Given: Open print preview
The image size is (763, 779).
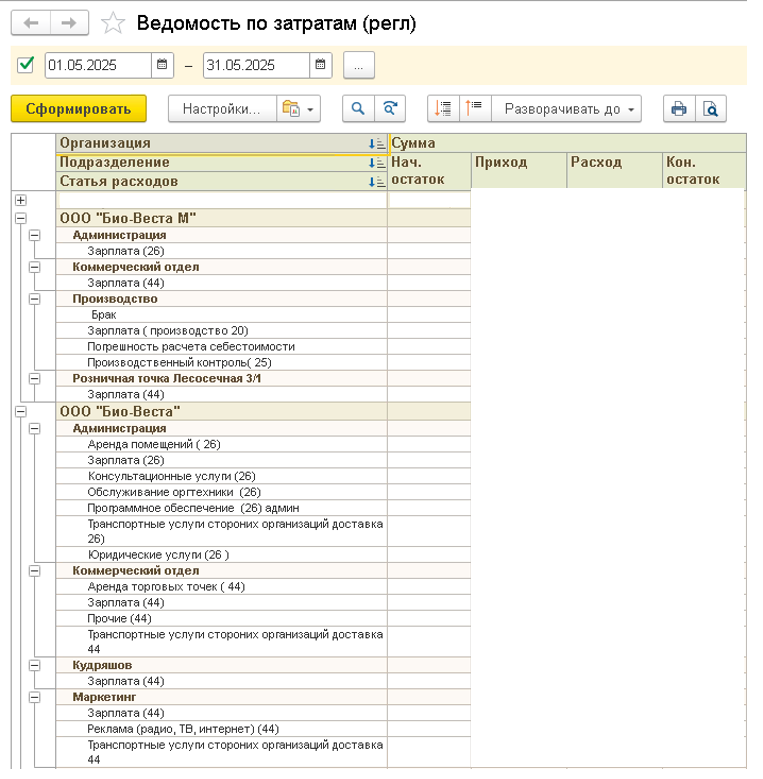Looking at the screenshot, I should (x=710, y=109).
